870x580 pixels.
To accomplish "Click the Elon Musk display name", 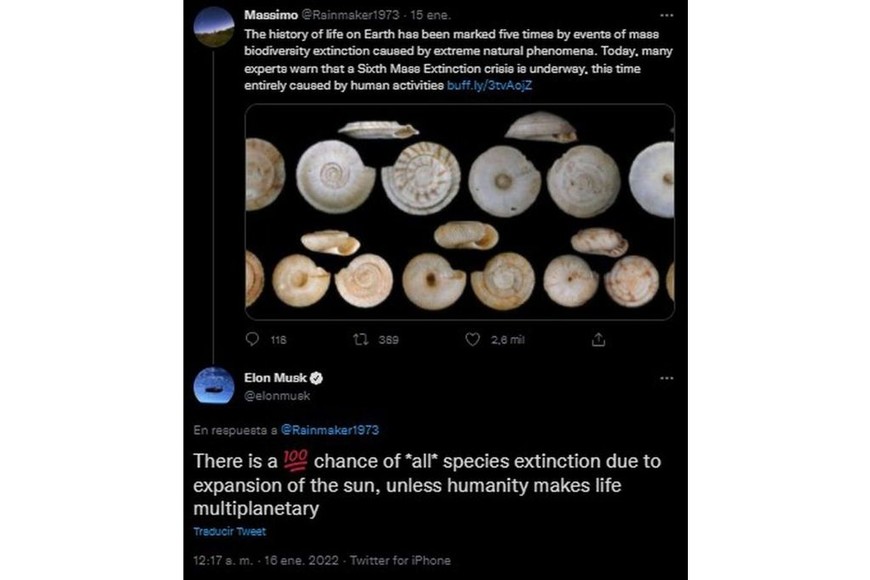I will pyautogui.click(x=275, y=378).
